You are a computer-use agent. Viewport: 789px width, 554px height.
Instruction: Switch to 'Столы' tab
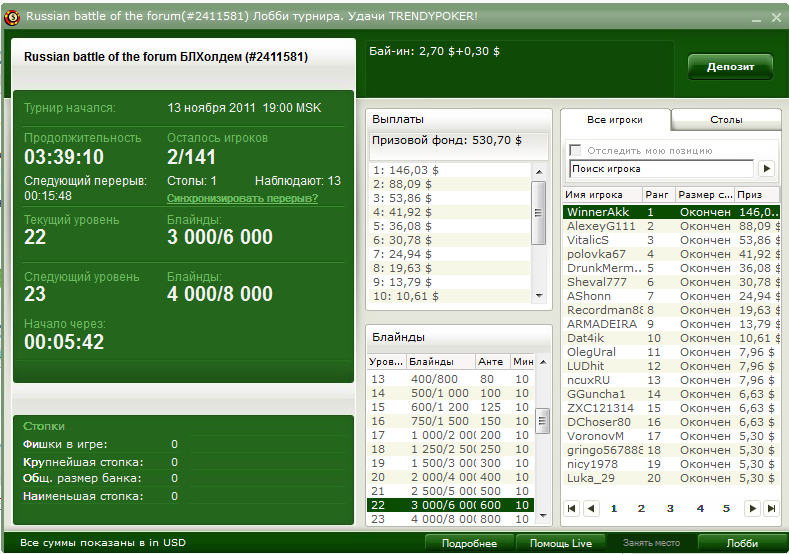point(726,120)
